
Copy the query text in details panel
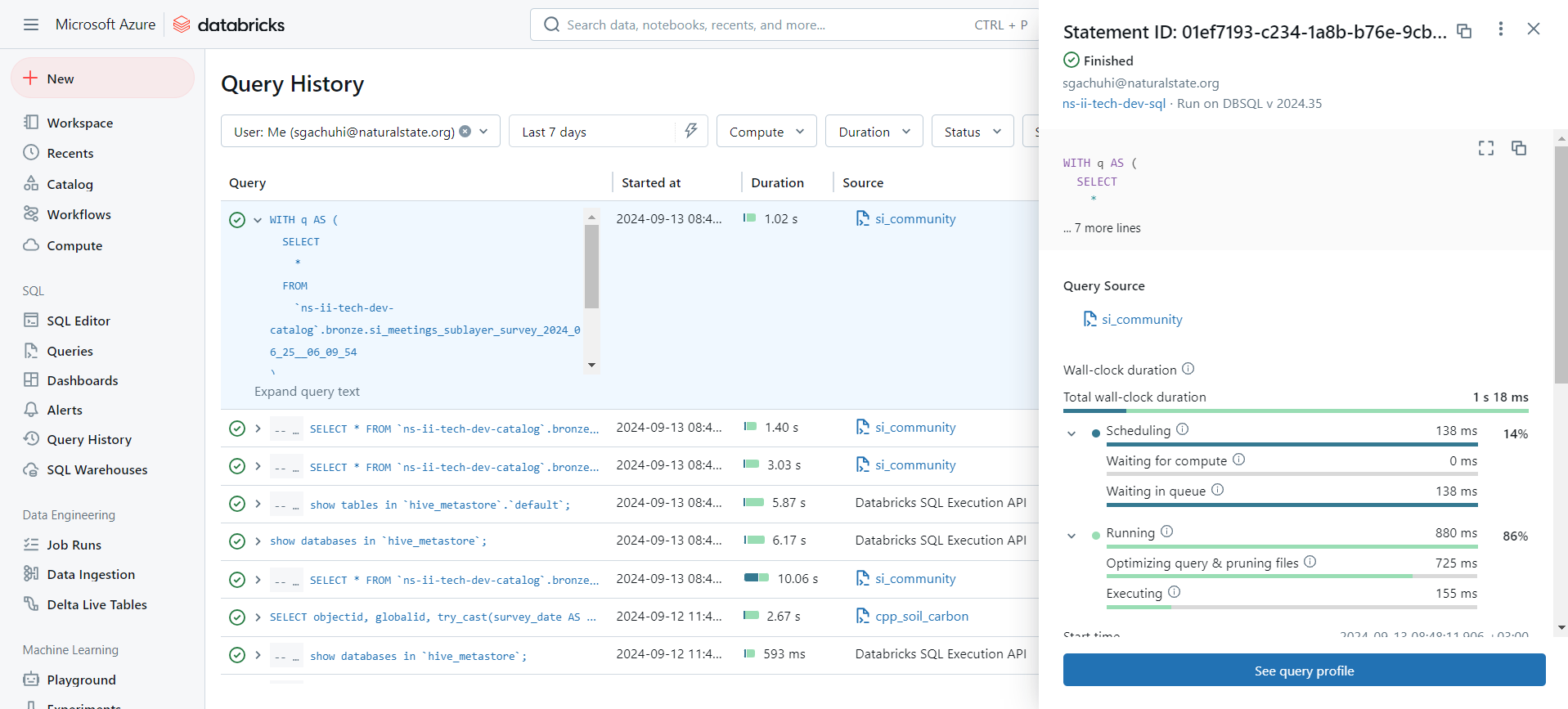click(x=1519, y=148)
